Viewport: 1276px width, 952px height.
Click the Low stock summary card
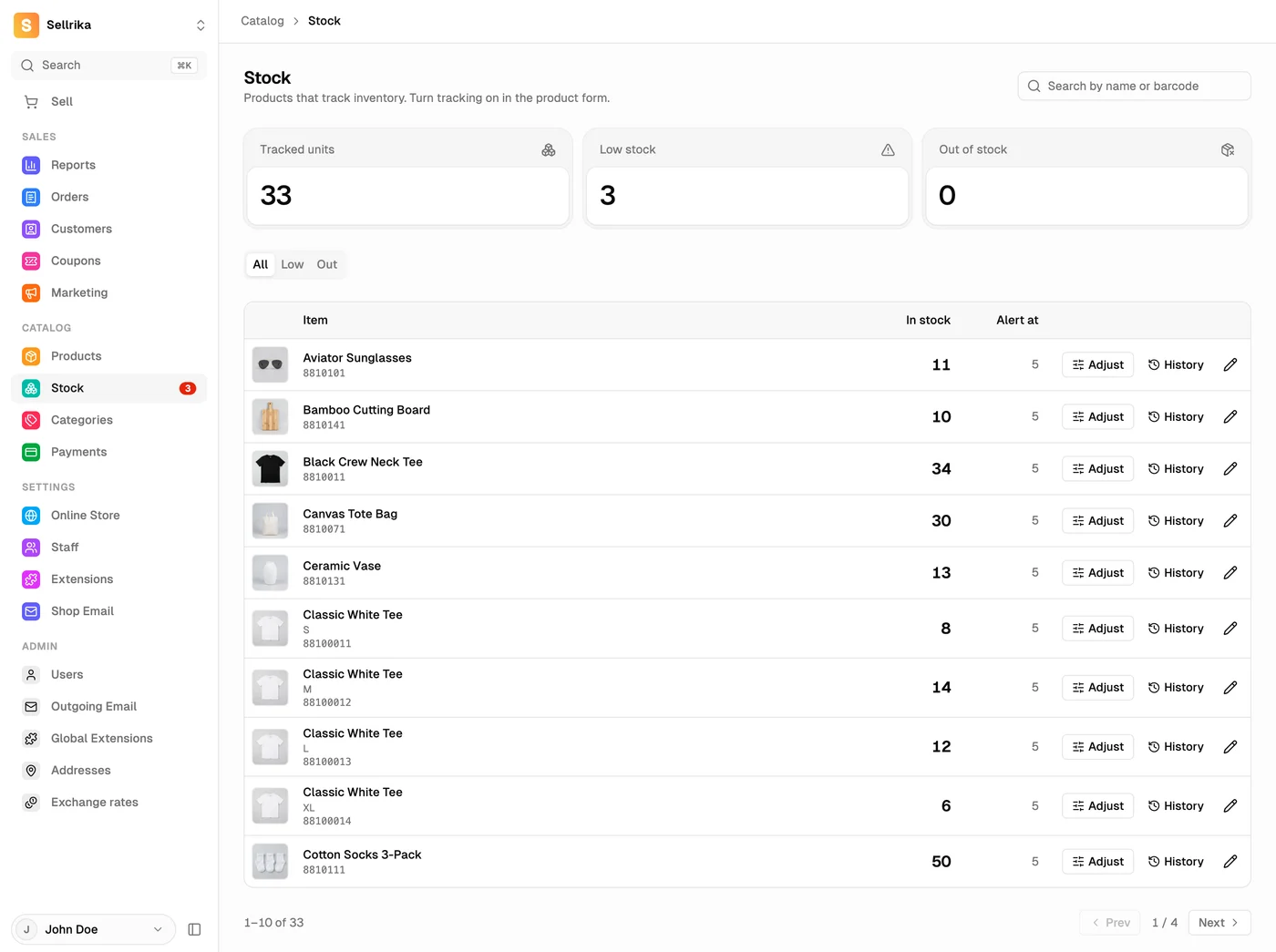(x=747, y=178)
